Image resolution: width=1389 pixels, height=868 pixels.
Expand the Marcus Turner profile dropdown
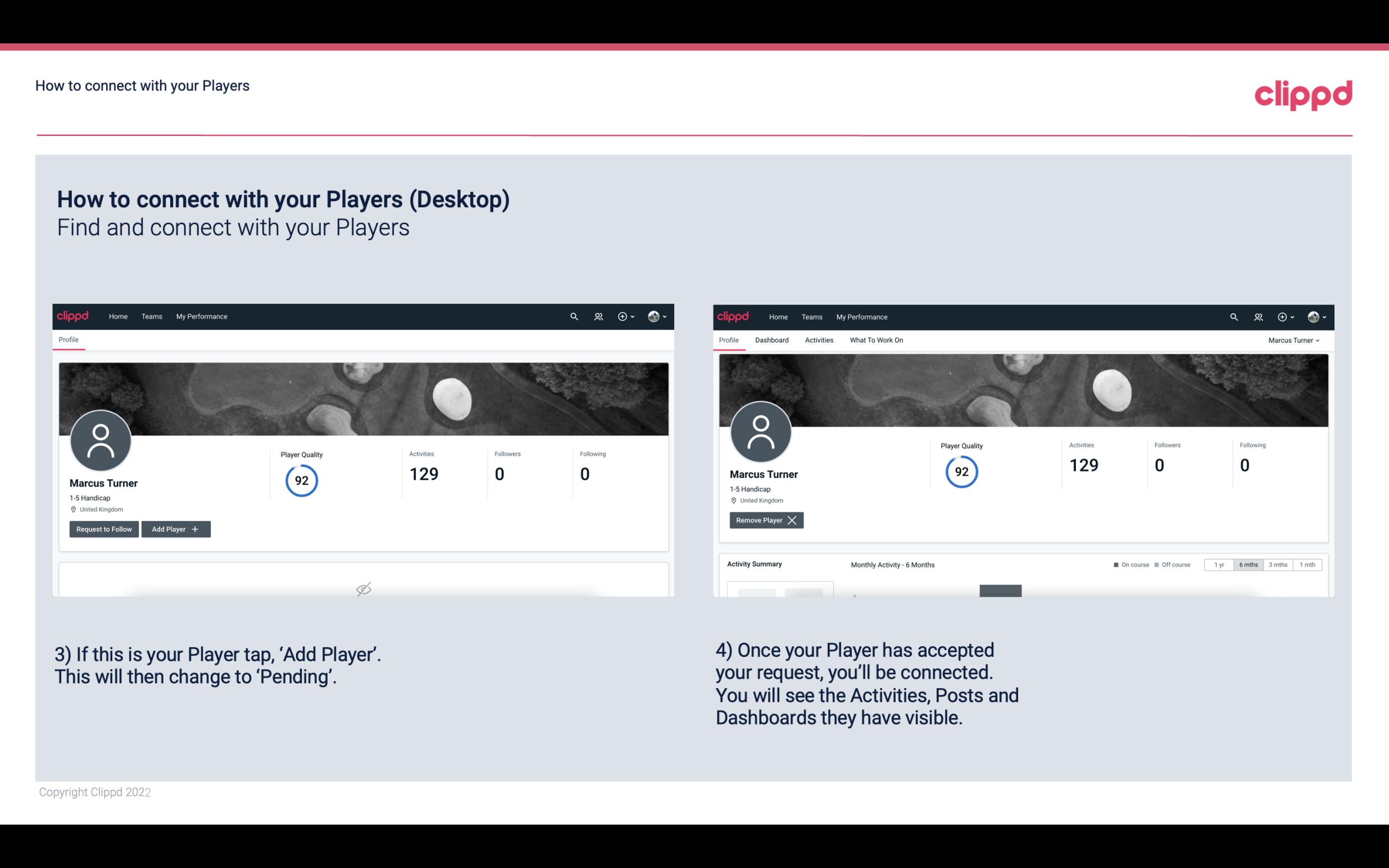click(1296, 340)
